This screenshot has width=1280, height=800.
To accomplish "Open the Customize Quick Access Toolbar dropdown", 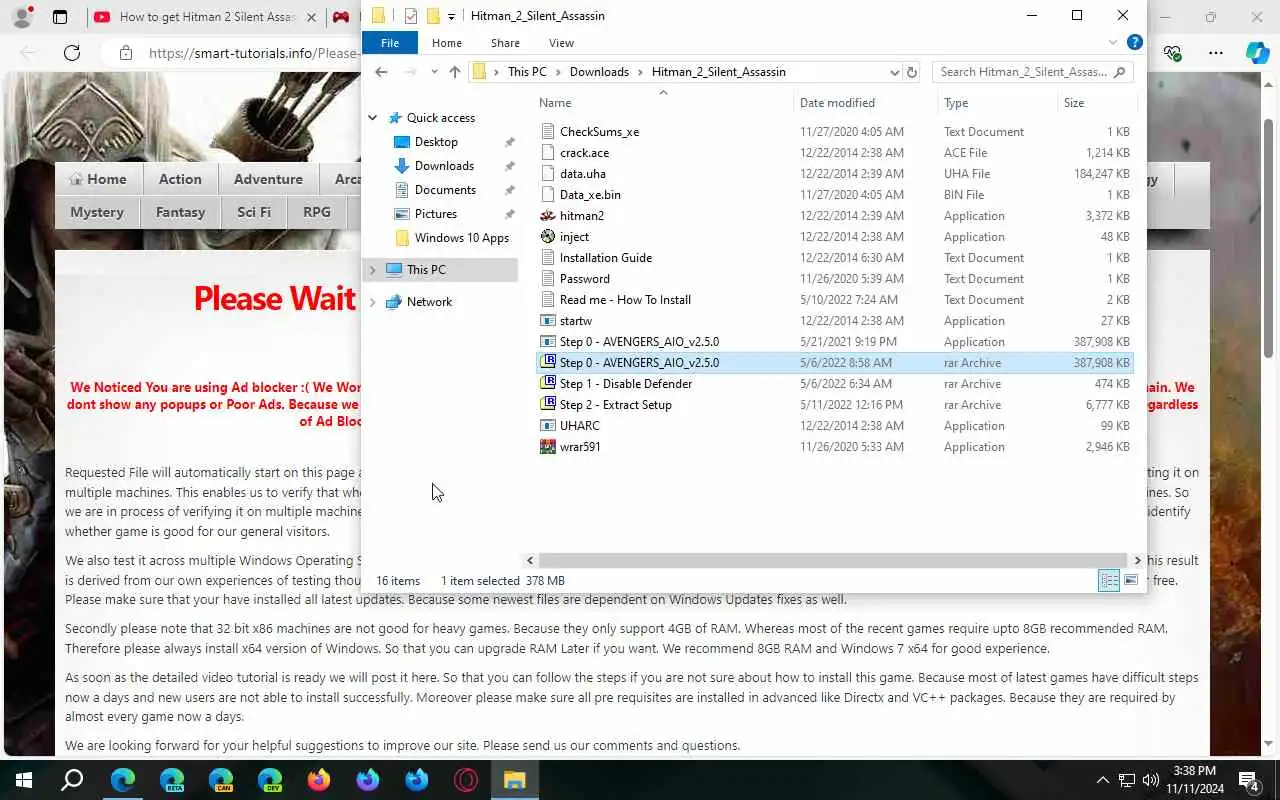I will tap(451, 16).
